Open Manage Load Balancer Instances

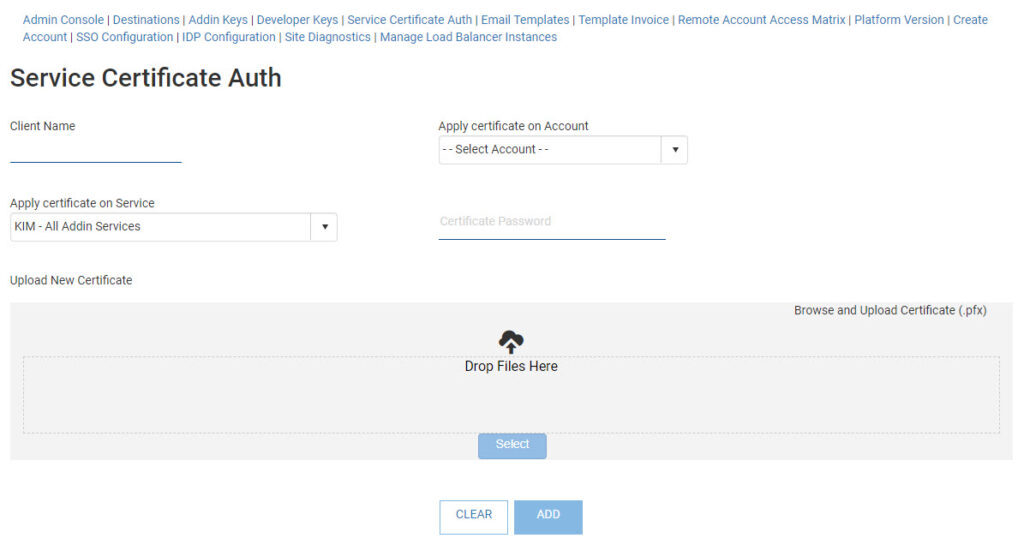pos(468,37)
